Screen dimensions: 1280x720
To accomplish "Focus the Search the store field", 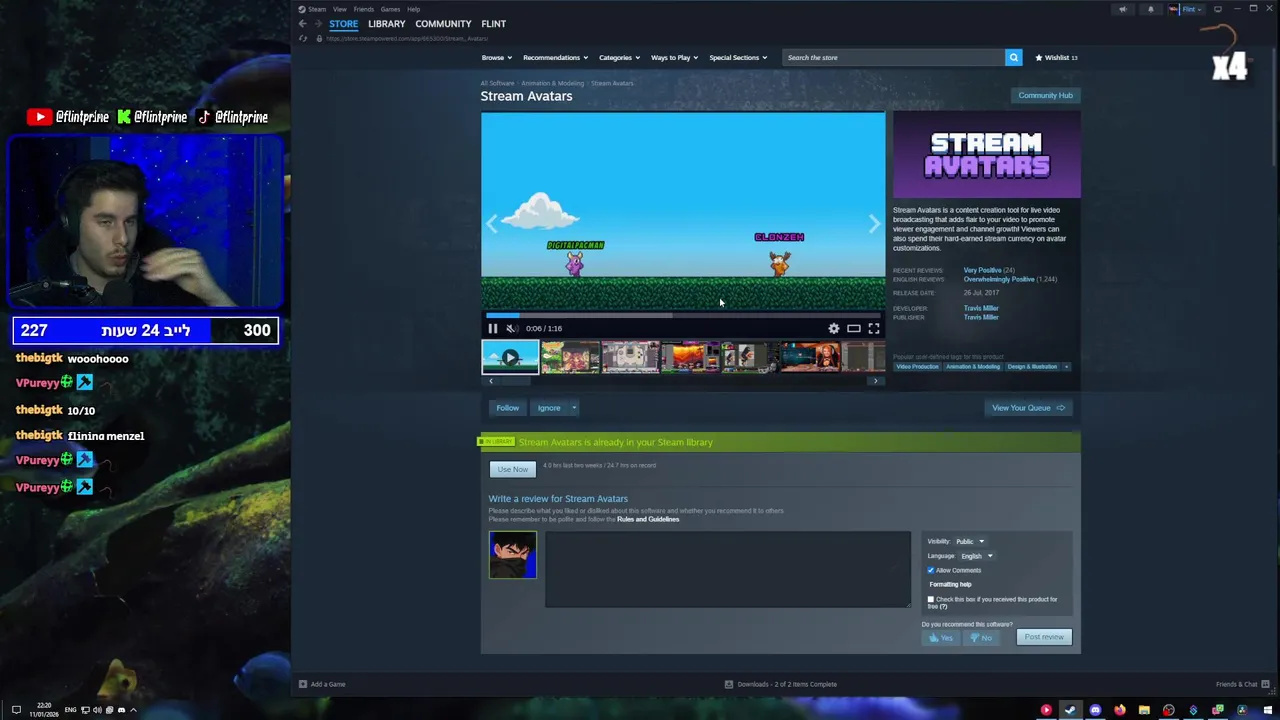I will [x=894, y=57].
